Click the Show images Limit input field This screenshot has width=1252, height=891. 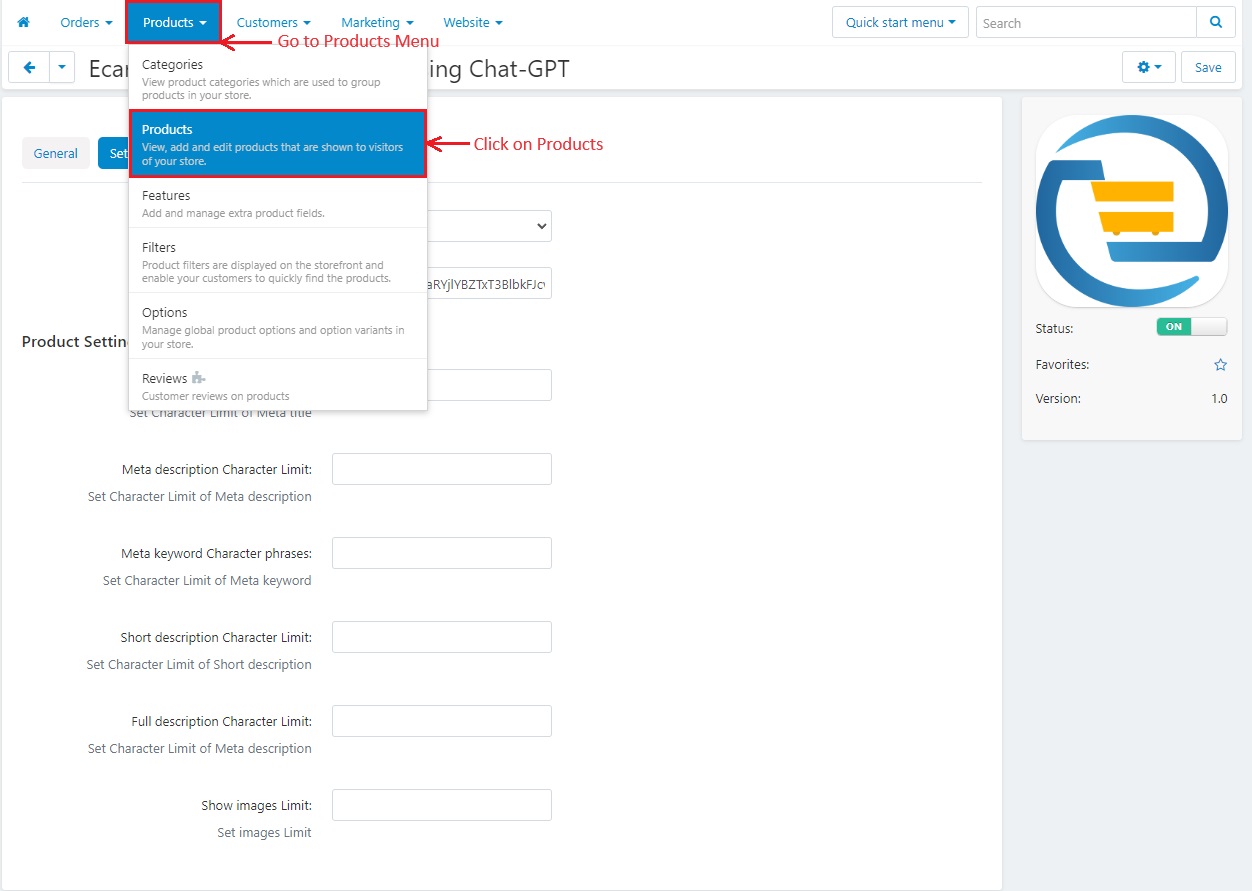442,805
